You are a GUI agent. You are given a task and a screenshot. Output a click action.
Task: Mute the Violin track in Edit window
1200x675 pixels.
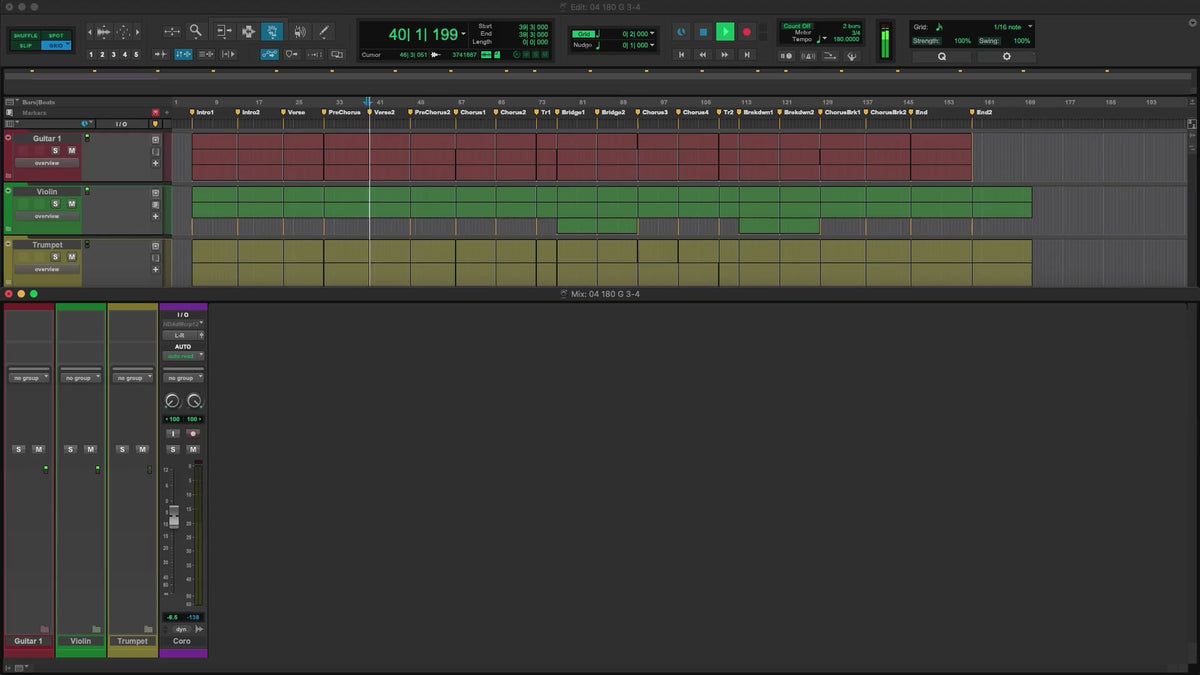[71, 203]
